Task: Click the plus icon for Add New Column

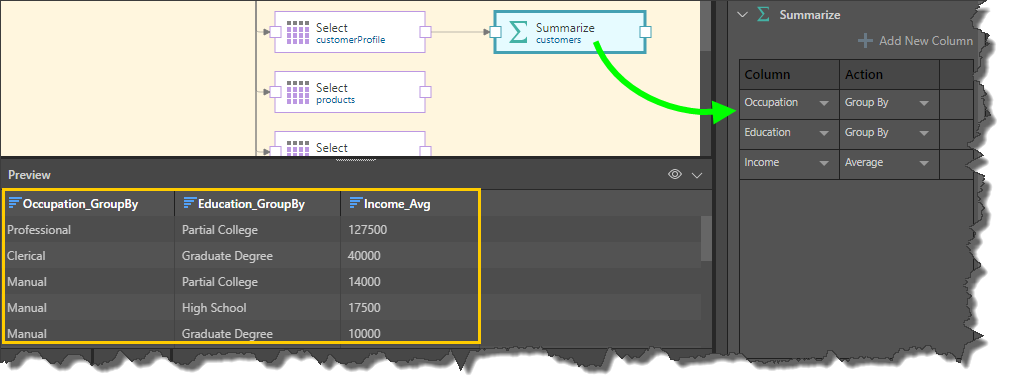Action: click(865, 41)
